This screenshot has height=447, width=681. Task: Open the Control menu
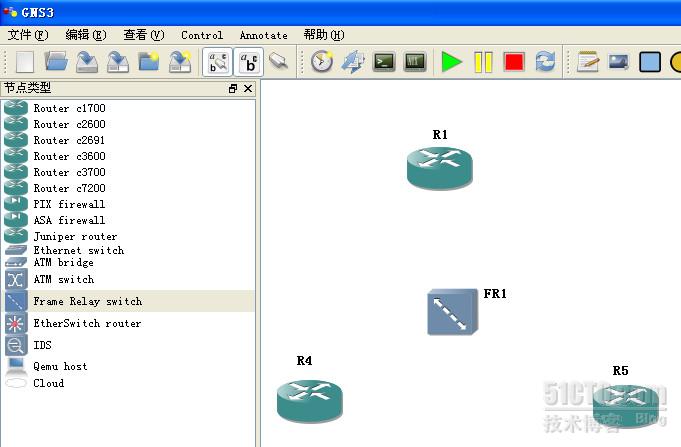click(202, 35)
